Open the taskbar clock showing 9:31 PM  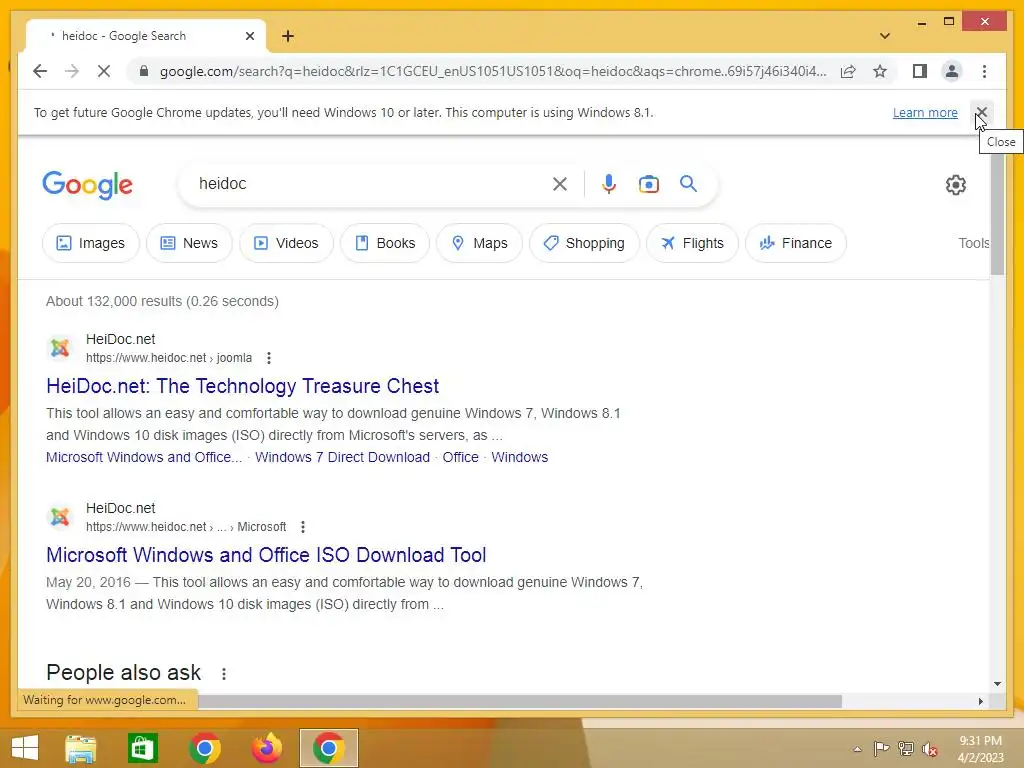tap(980, 748)
